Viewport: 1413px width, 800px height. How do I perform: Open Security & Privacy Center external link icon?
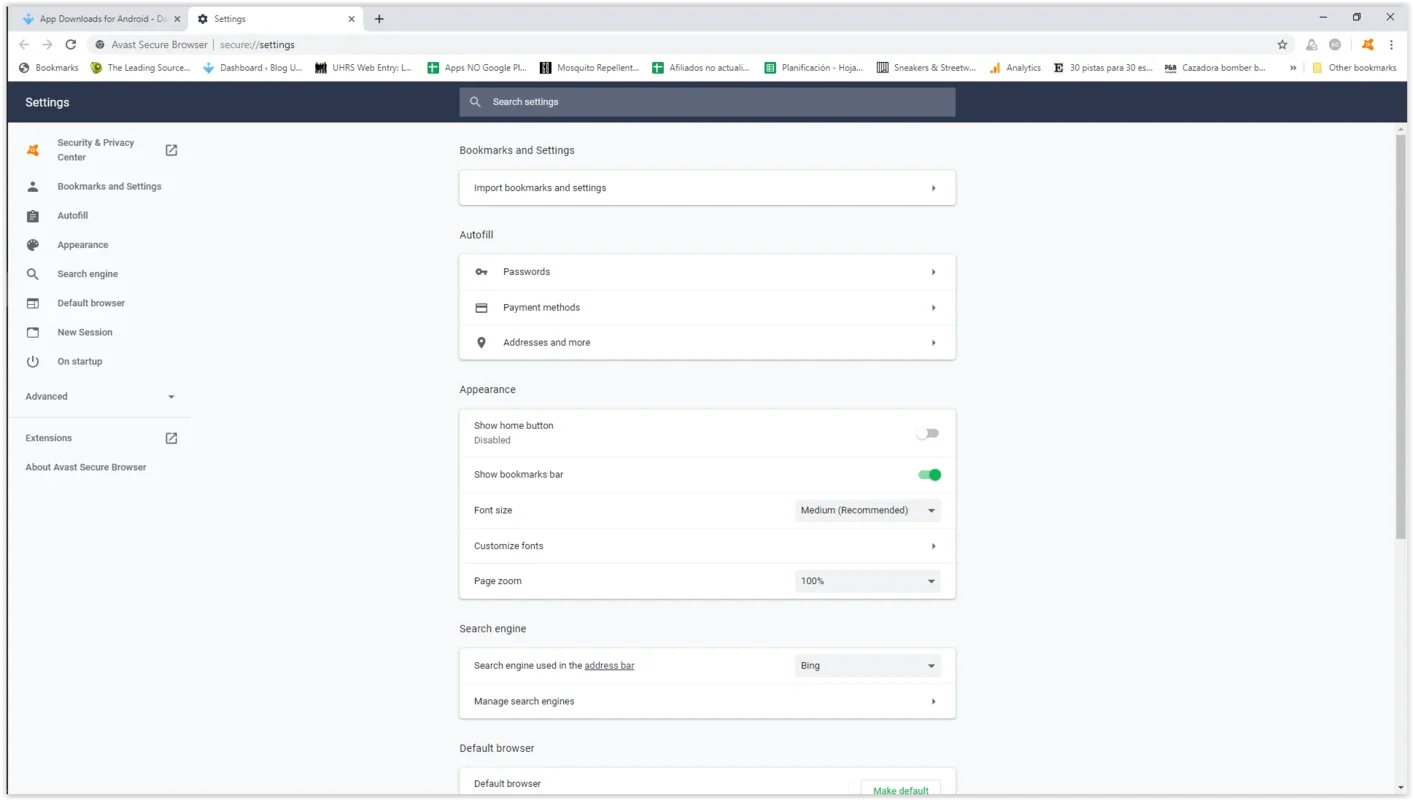point(171,150)
